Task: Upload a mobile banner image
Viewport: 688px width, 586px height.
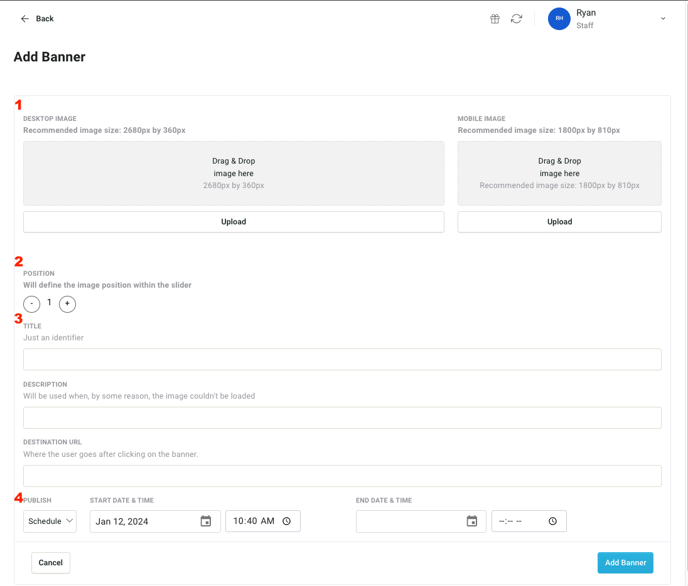Action: tap(559, 222)
